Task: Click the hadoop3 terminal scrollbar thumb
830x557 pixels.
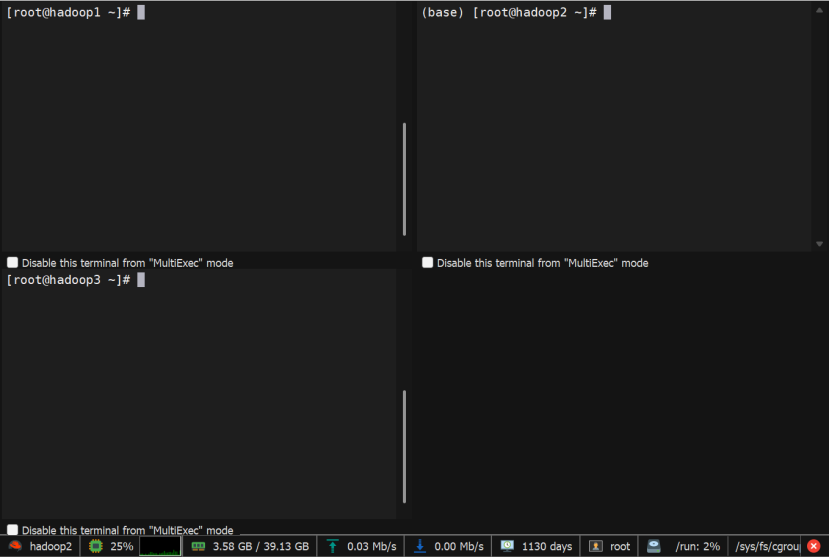Action: [x=404, y=446]
